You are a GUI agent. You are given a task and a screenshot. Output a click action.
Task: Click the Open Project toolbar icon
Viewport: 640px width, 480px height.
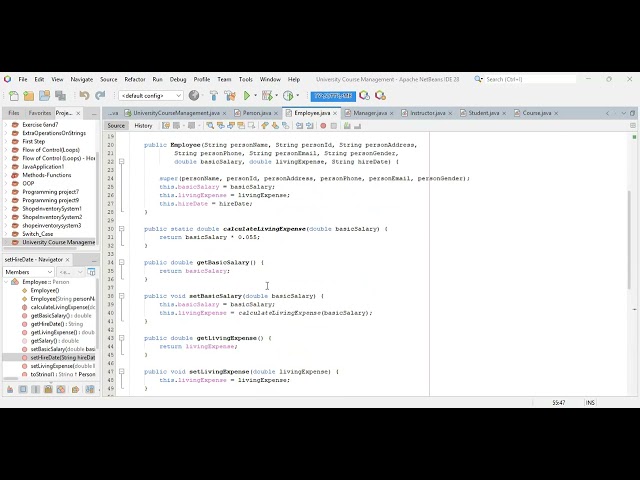pyautogui.click(x=44, y=96)
